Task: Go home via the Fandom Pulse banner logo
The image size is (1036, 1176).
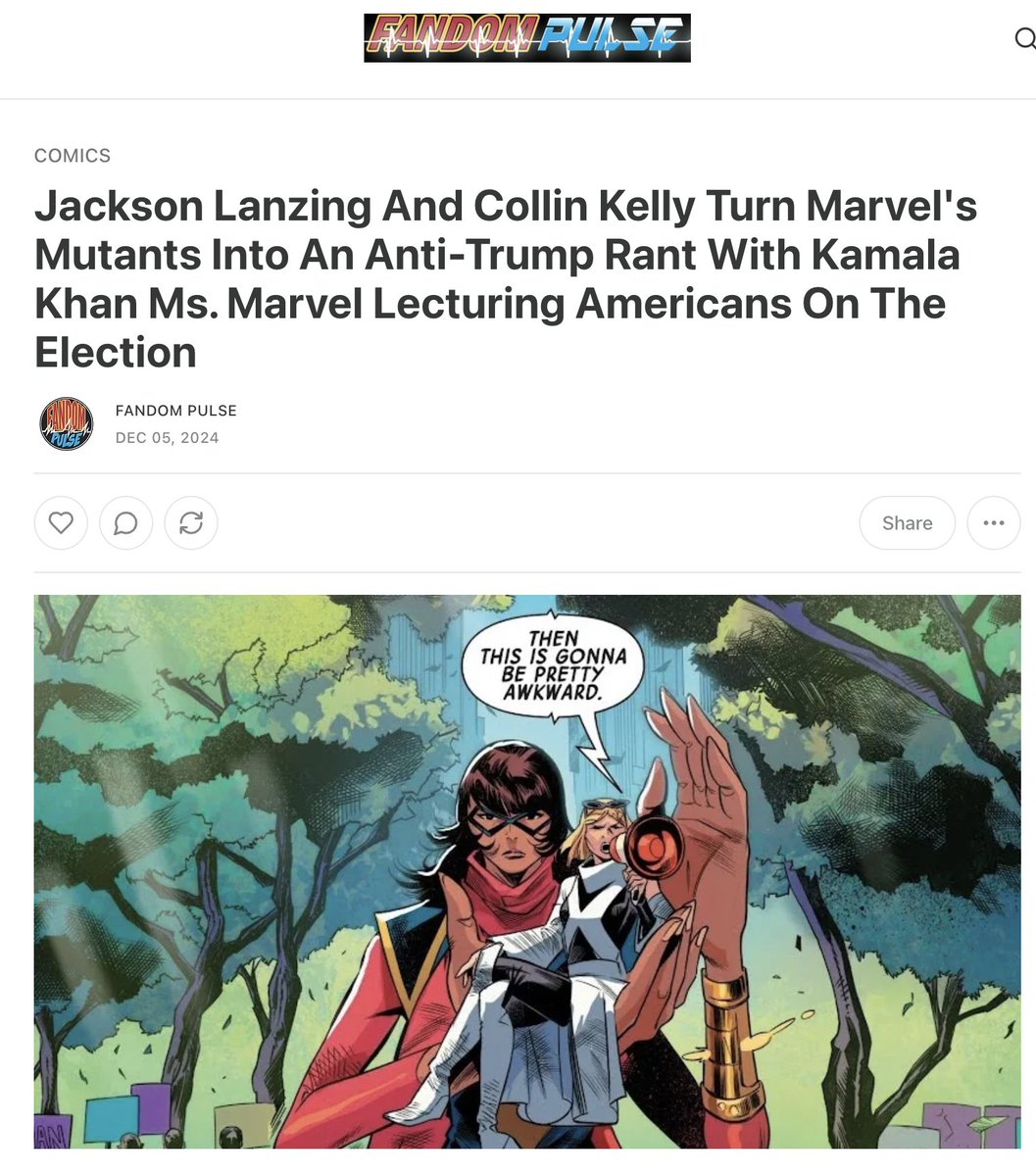Action: [527, 38]
